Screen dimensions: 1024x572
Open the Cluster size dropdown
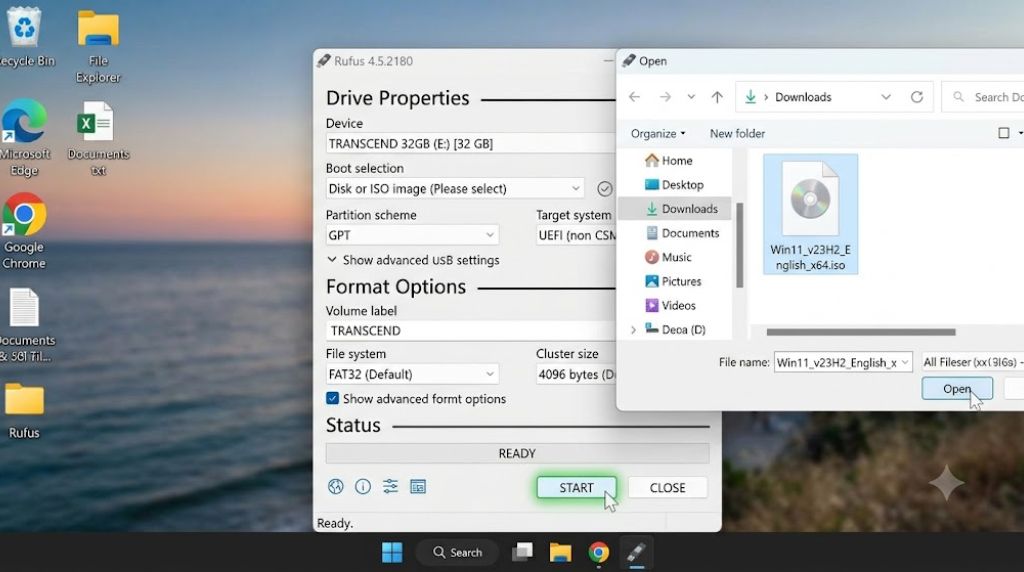point(576,374)
